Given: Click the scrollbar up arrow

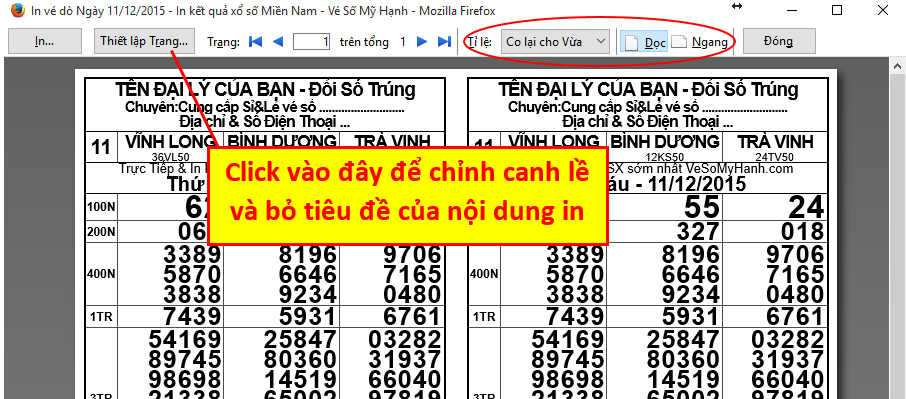Looking at the screenshot, I should click(x=900, y=64).
